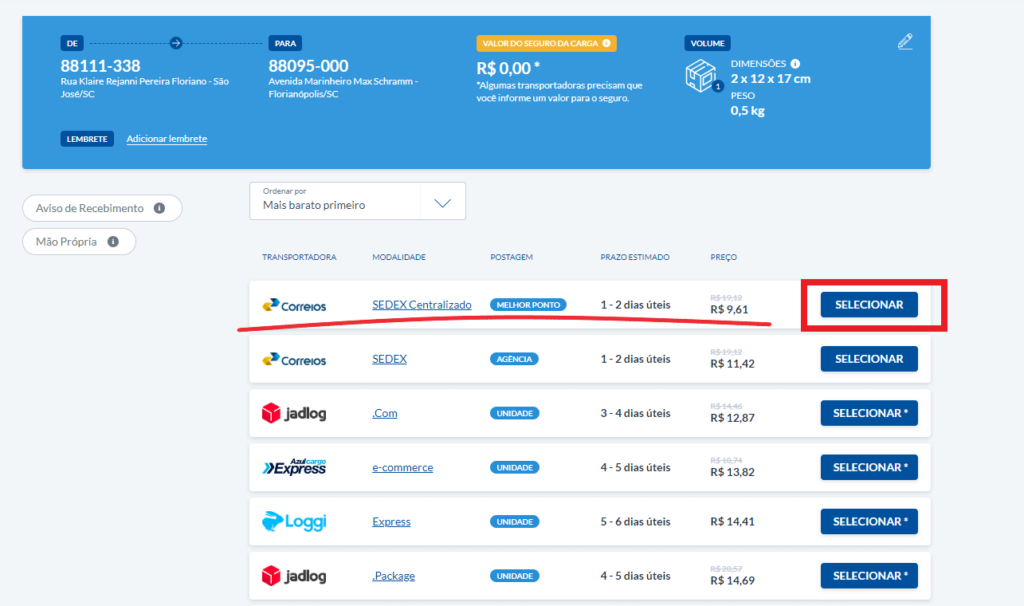Click Unidade badge in Loggi row

pyautogui.click(x=515, y=522)
